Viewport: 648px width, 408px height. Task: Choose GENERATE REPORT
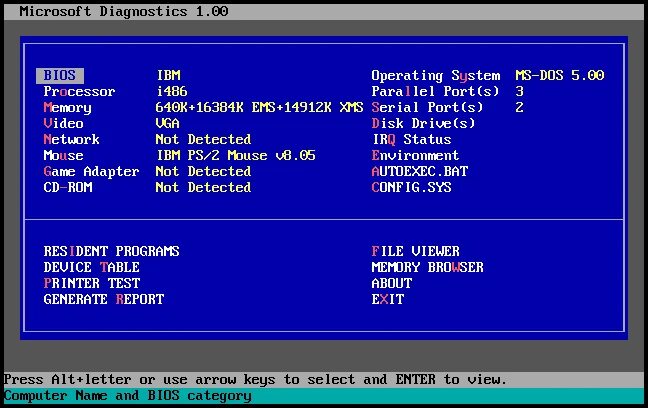pos(104,299)
